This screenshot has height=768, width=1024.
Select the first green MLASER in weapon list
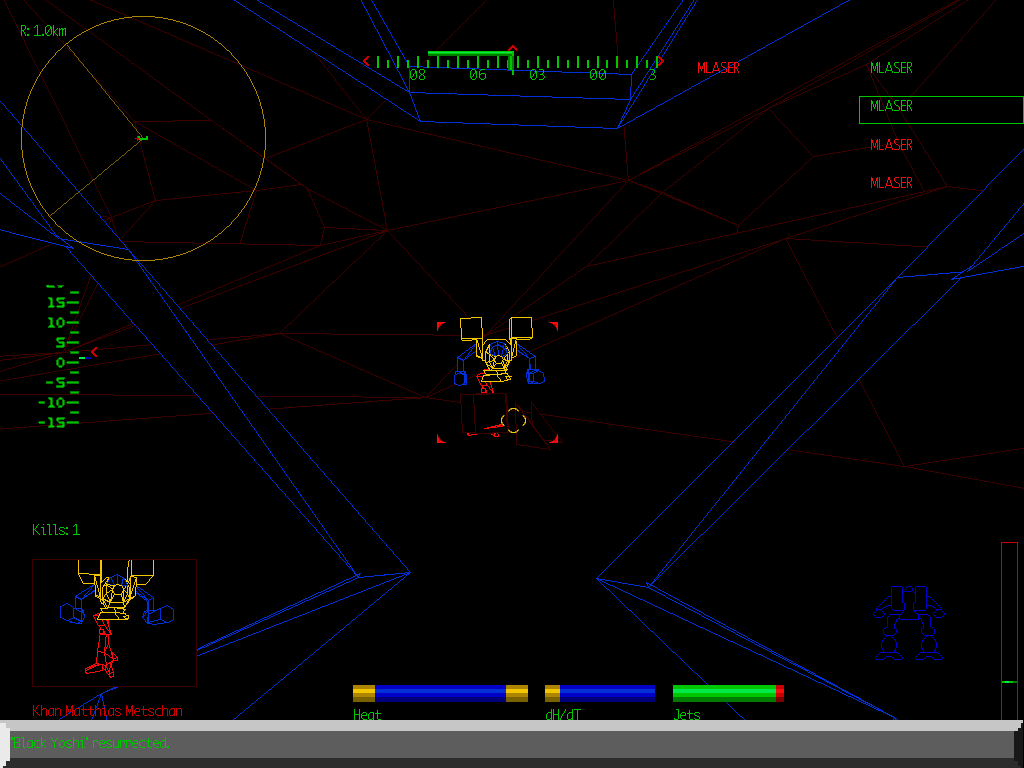(x=891, y=68)
